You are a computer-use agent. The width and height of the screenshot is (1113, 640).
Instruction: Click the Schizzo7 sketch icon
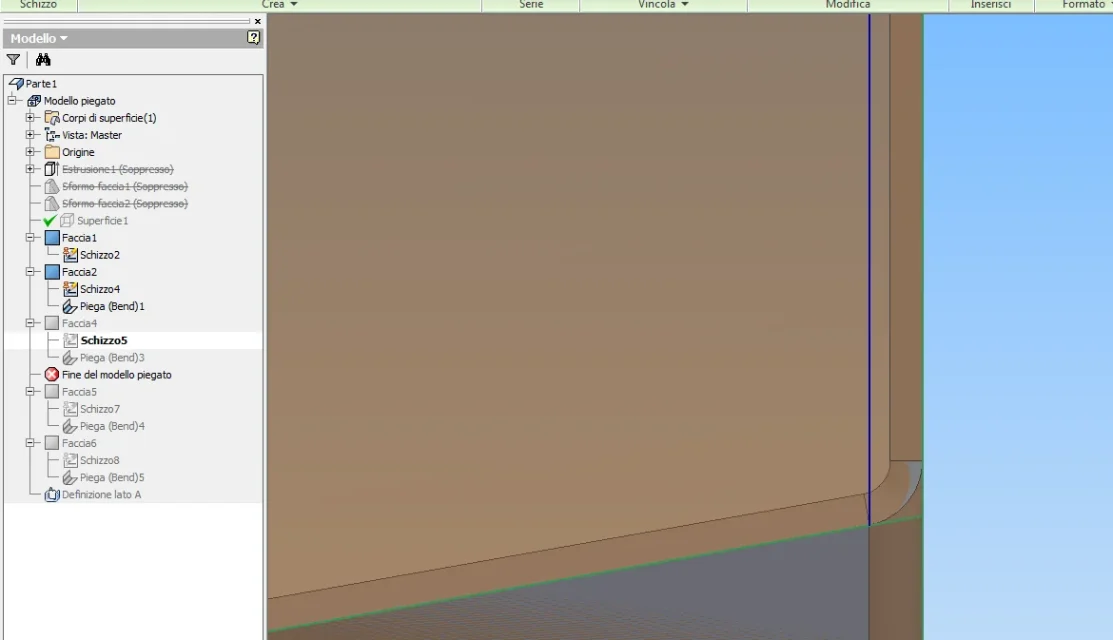pos(70,409)
